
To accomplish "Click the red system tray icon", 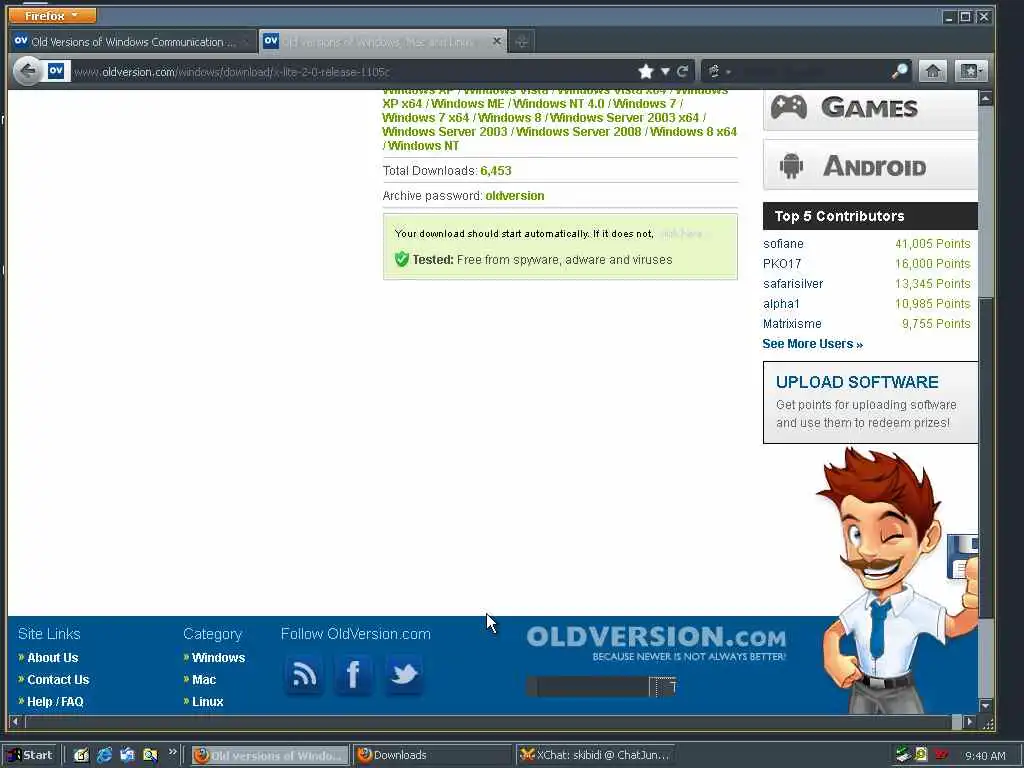I will (x=941, y=755).
